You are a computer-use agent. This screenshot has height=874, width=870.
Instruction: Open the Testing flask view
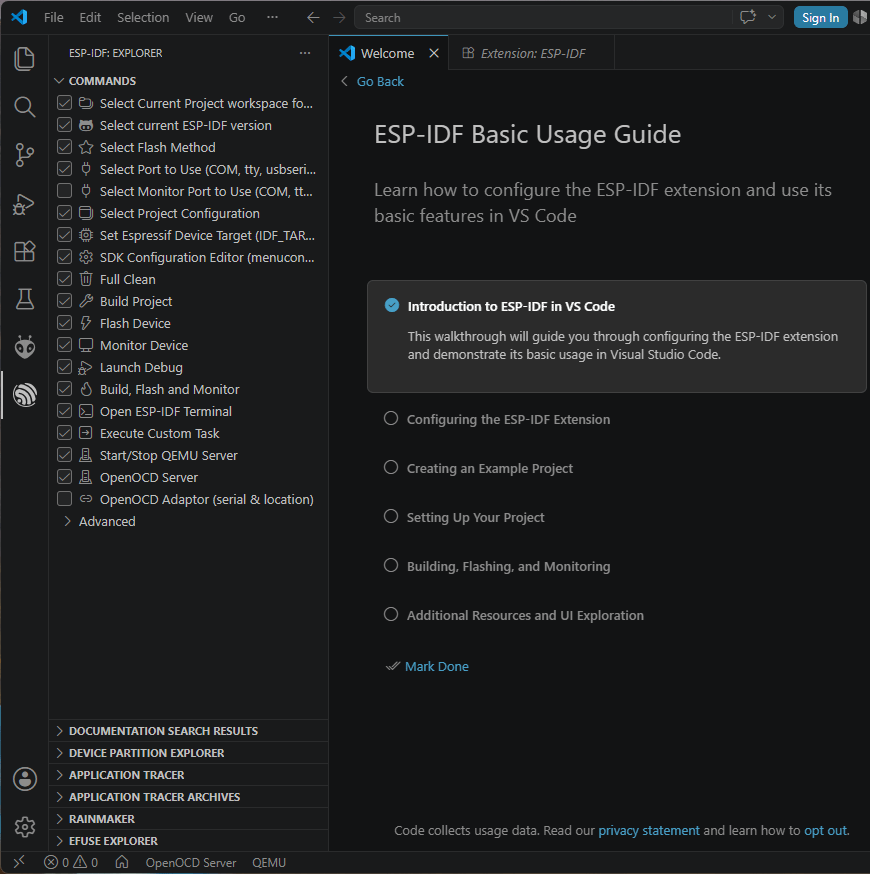pyautogui.click(x=24, y=299)
